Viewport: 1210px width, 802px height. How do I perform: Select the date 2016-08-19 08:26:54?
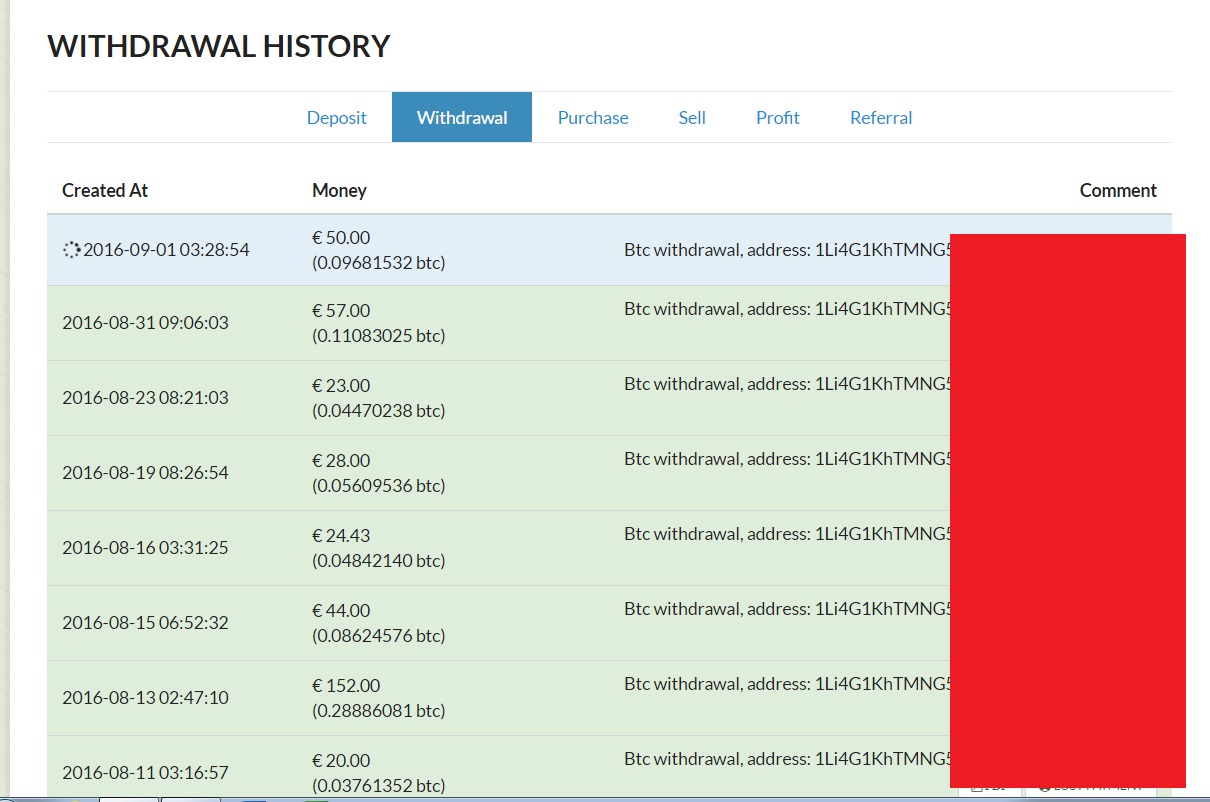145,473
